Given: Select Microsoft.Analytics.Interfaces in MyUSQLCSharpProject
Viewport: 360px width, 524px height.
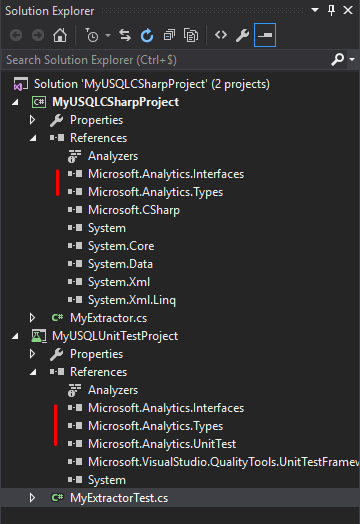Looking at the screenshot, I should [x=166, y=174].
